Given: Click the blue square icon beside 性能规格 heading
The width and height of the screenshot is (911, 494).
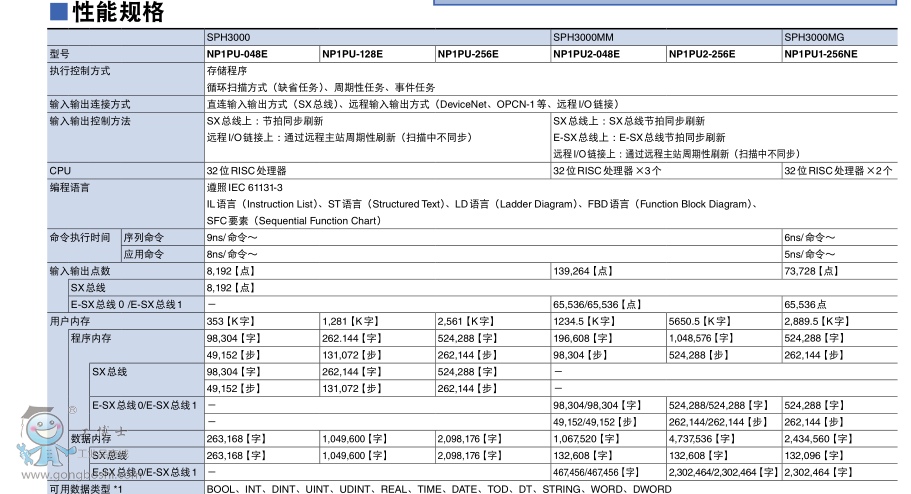Looking at the screenshot, I should (58, 13).
